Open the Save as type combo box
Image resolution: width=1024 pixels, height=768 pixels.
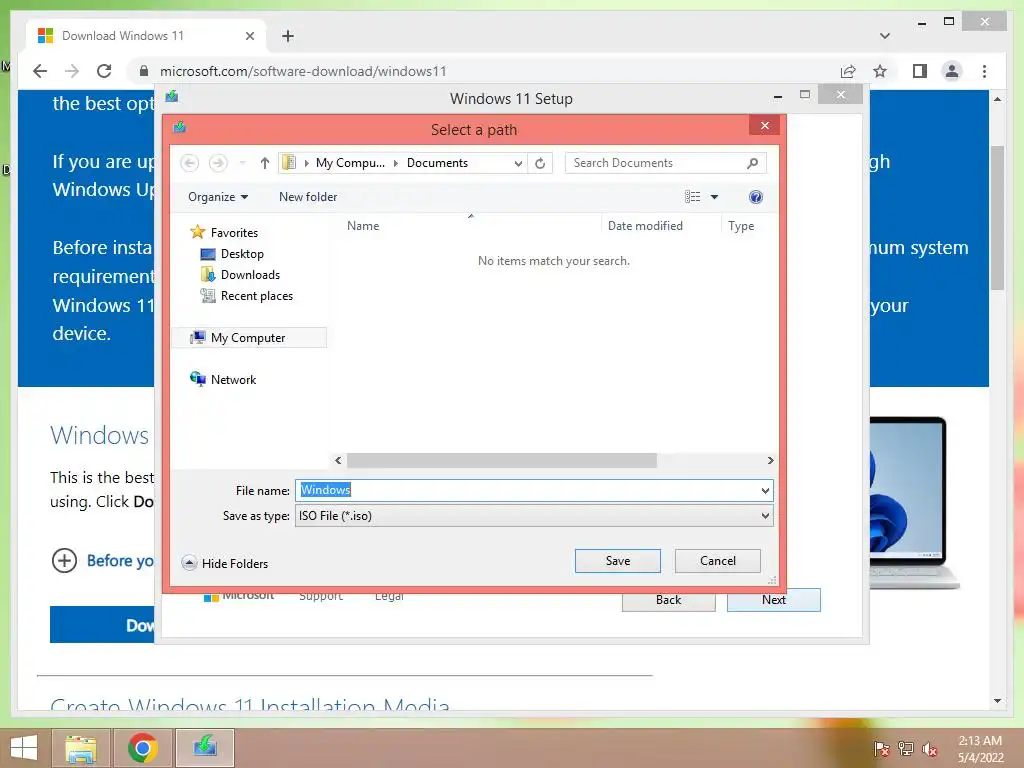(x=534, y=516)
